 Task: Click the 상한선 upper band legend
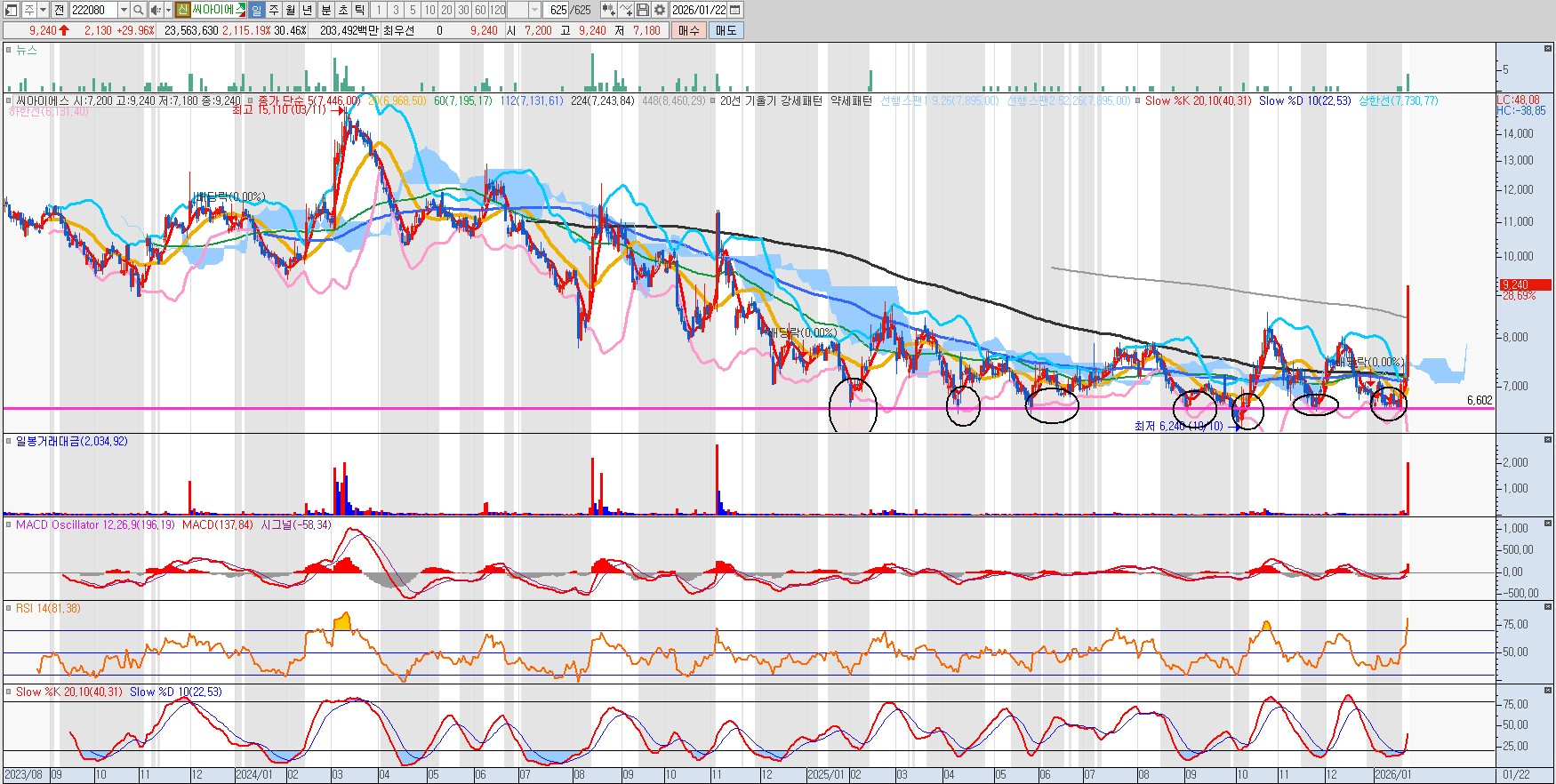[x=1399, y=100]
